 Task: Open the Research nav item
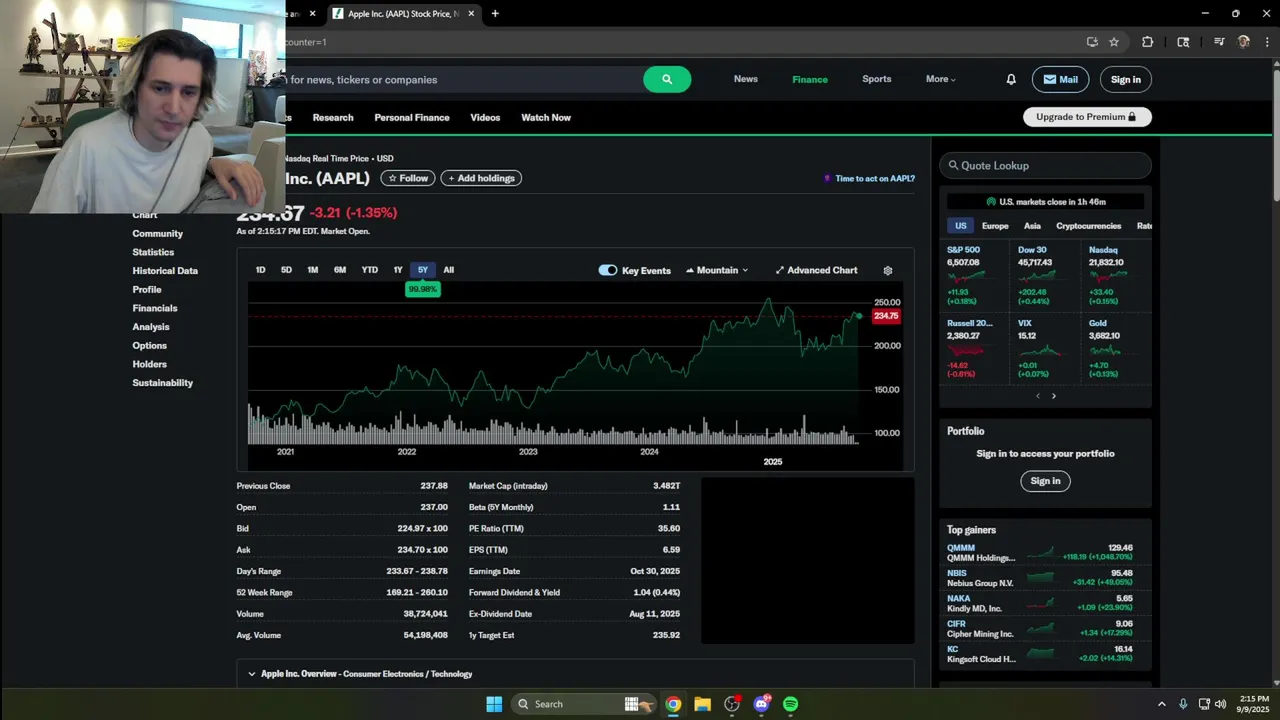[x=333, y=117]
